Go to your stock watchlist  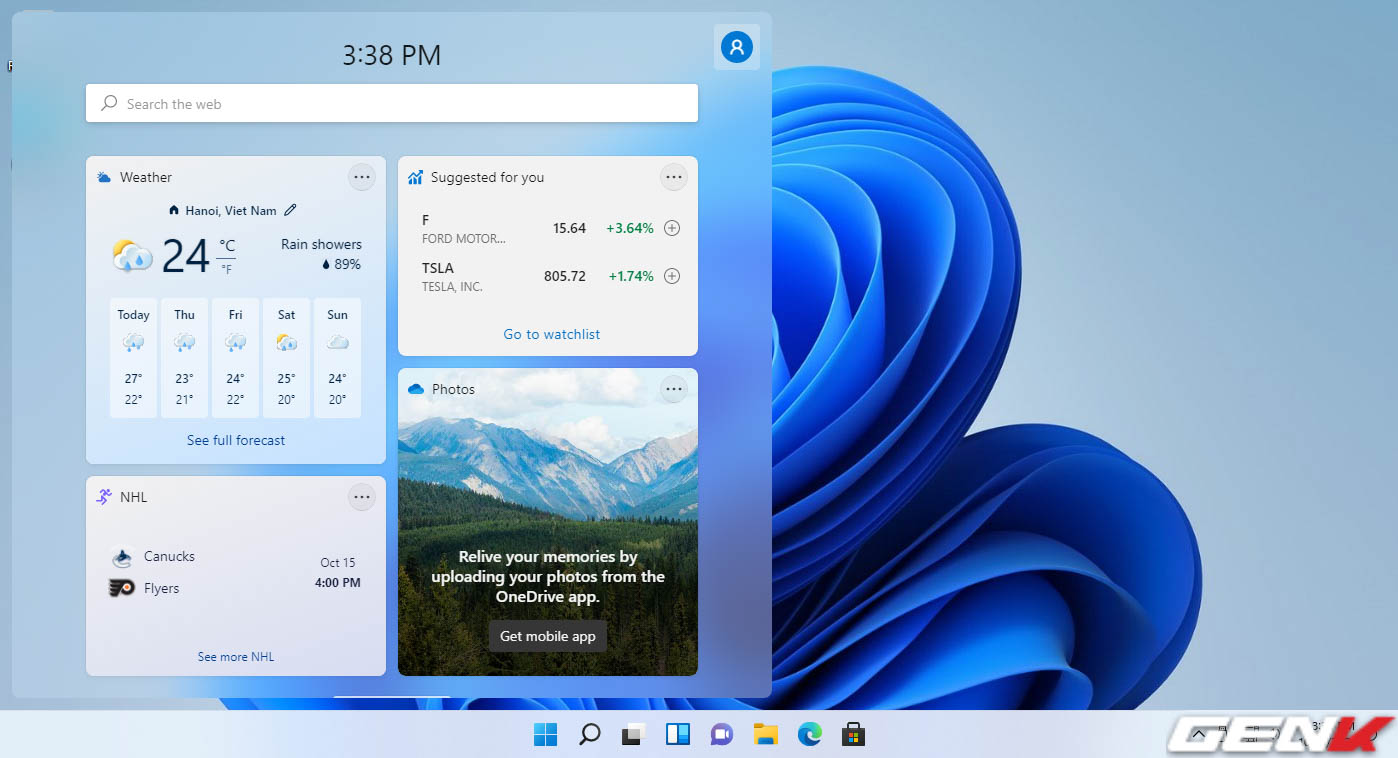click(551, 334)
